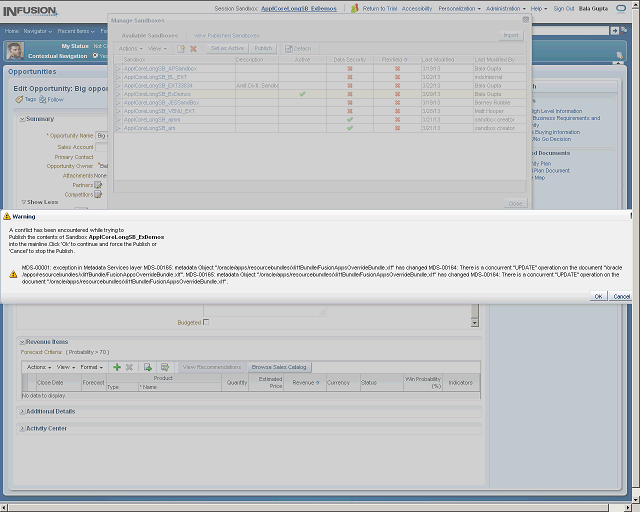The width and height of the screenshot is (640, 512).
Task: Click the delete X icon in Revenue Items toolbar
Action: coord(129,367)
